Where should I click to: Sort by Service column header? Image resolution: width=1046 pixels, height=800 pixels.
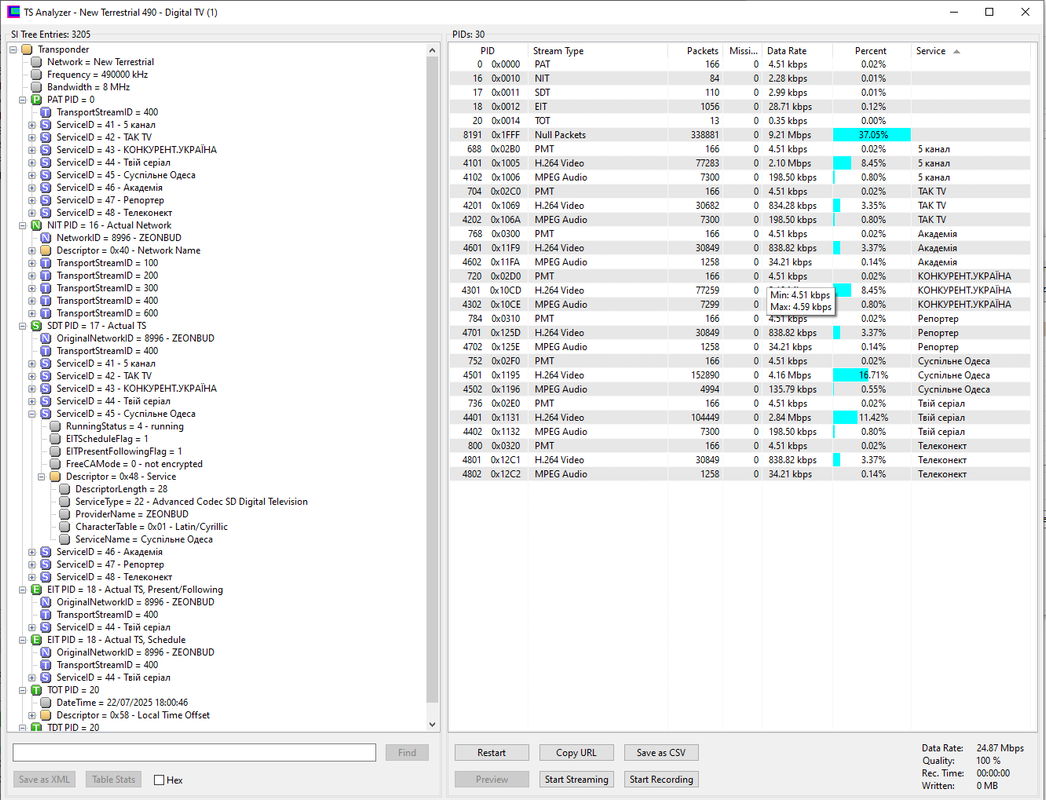tap(971, 51)
